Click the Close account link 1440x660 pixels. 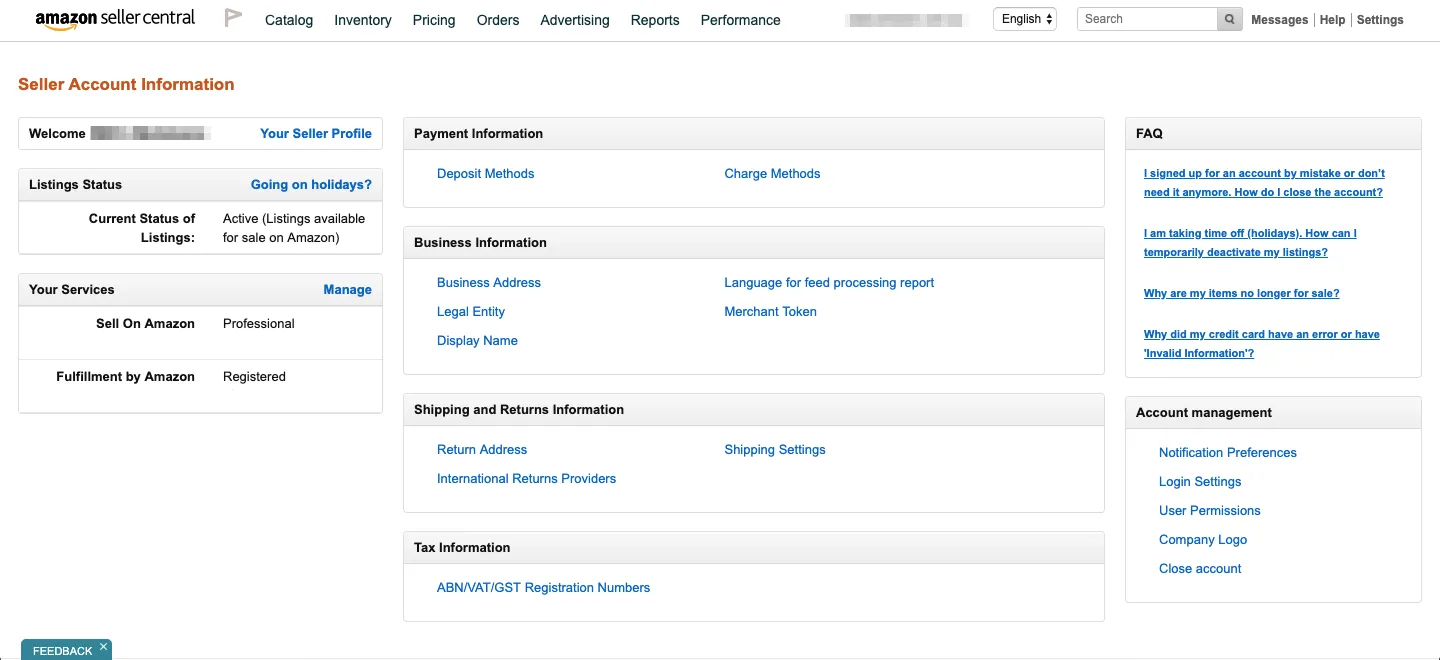coord(1200,568)
